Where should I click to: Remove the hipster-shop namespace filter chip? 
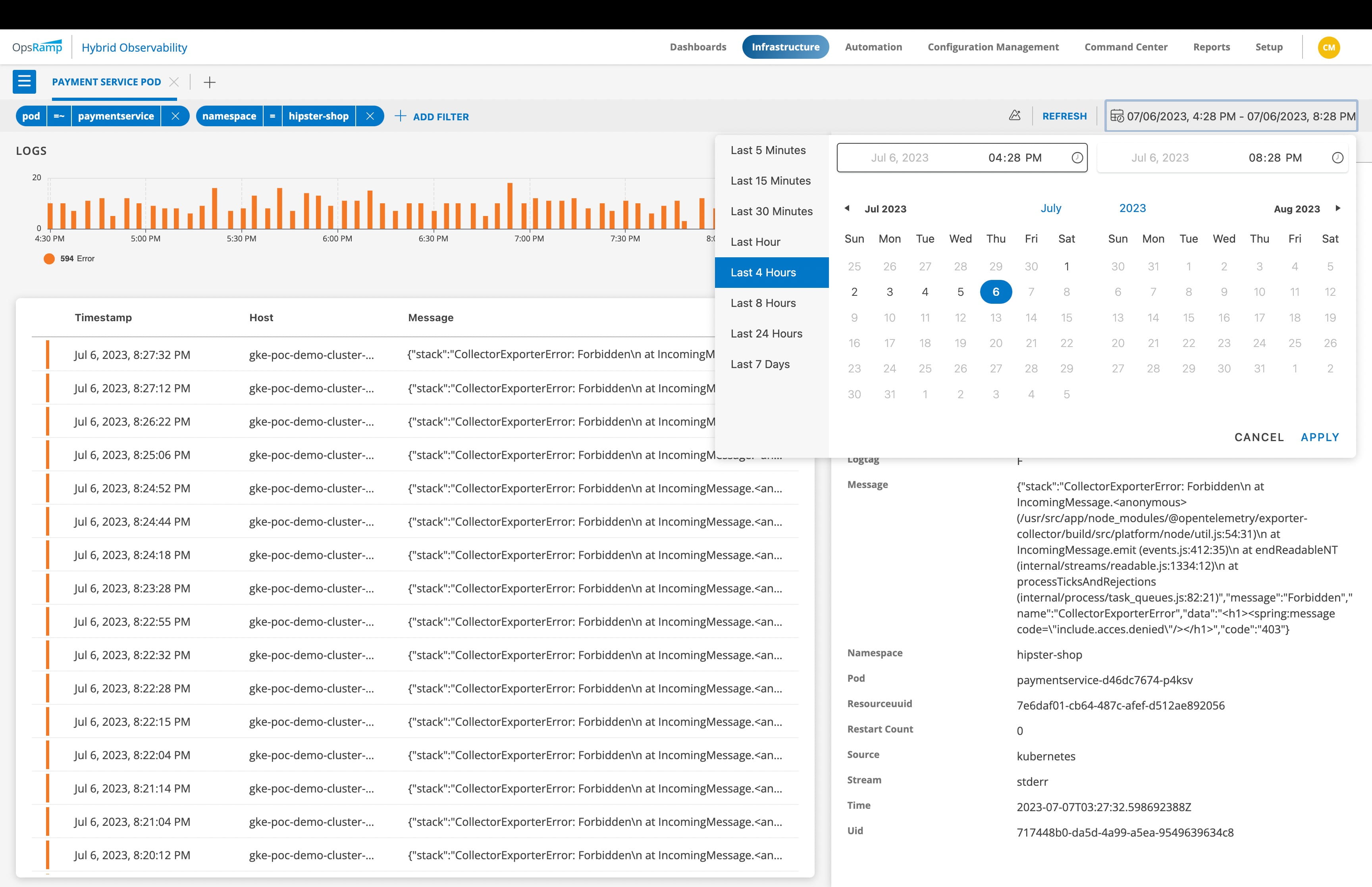371,116
